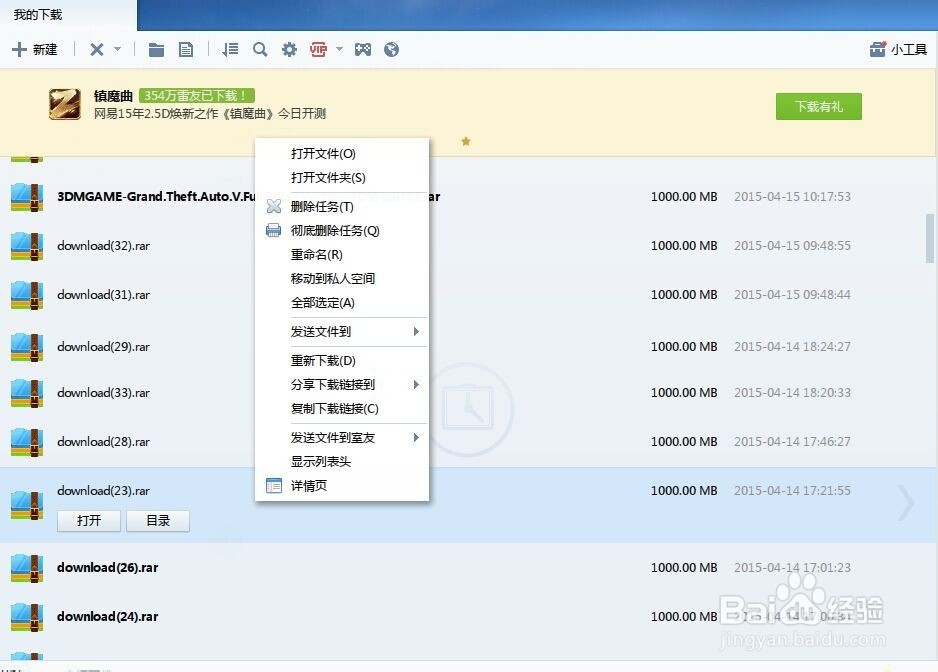
Task: Click the document list toolbar icon
Action: 186,49
